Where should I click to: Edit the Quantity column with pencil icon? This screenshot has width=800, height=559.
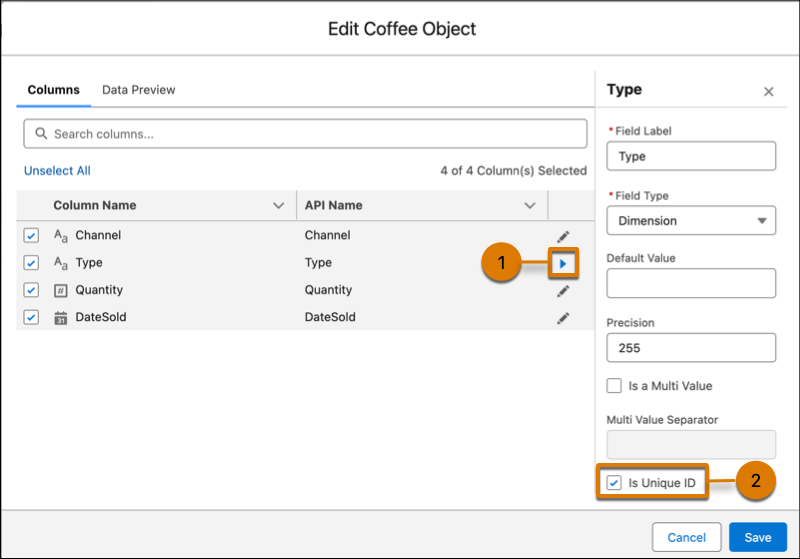tap(563, 291)
